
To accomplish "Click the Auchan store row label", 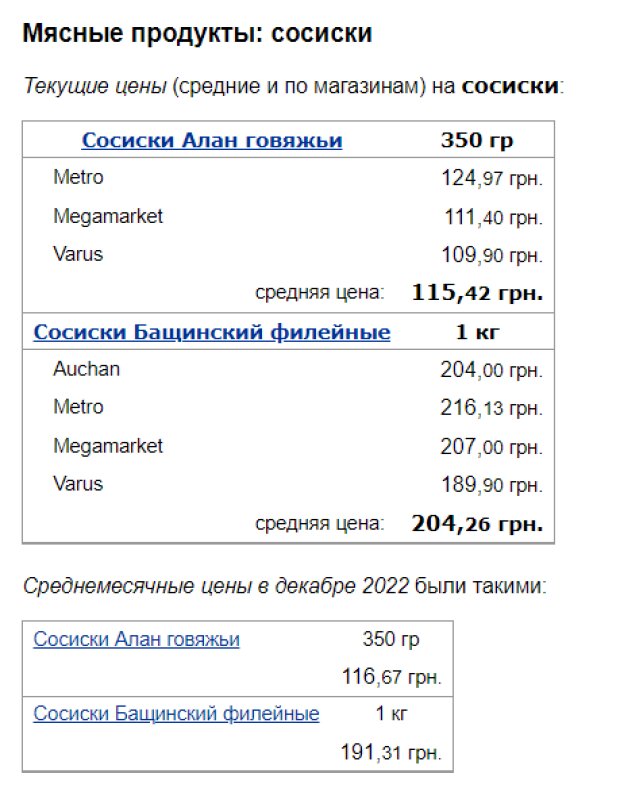I will point(86,369).
